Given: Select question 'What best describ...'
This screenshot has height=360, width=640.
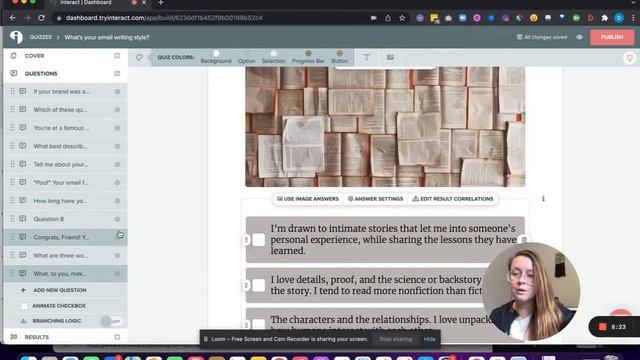Looking at the screenshot, I should click(x=65, y=146).
